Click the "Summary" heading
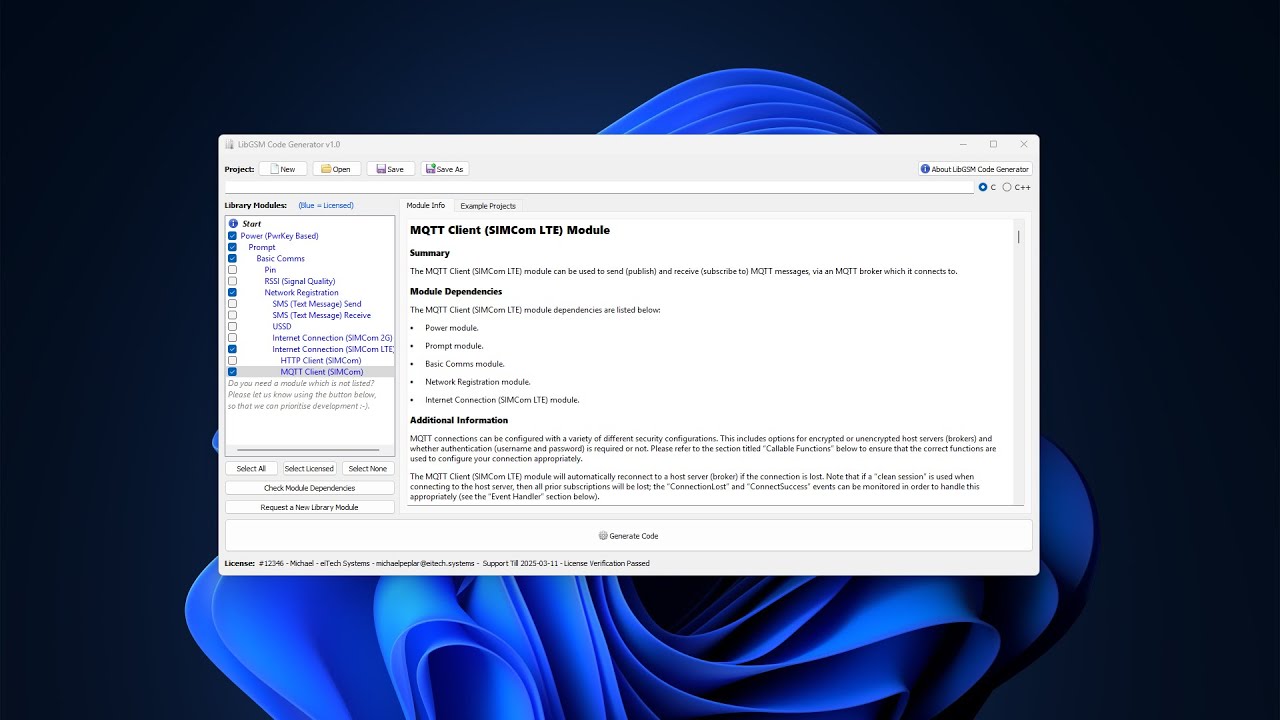The width and height of the screenshot is (1280, 720). 430,253
